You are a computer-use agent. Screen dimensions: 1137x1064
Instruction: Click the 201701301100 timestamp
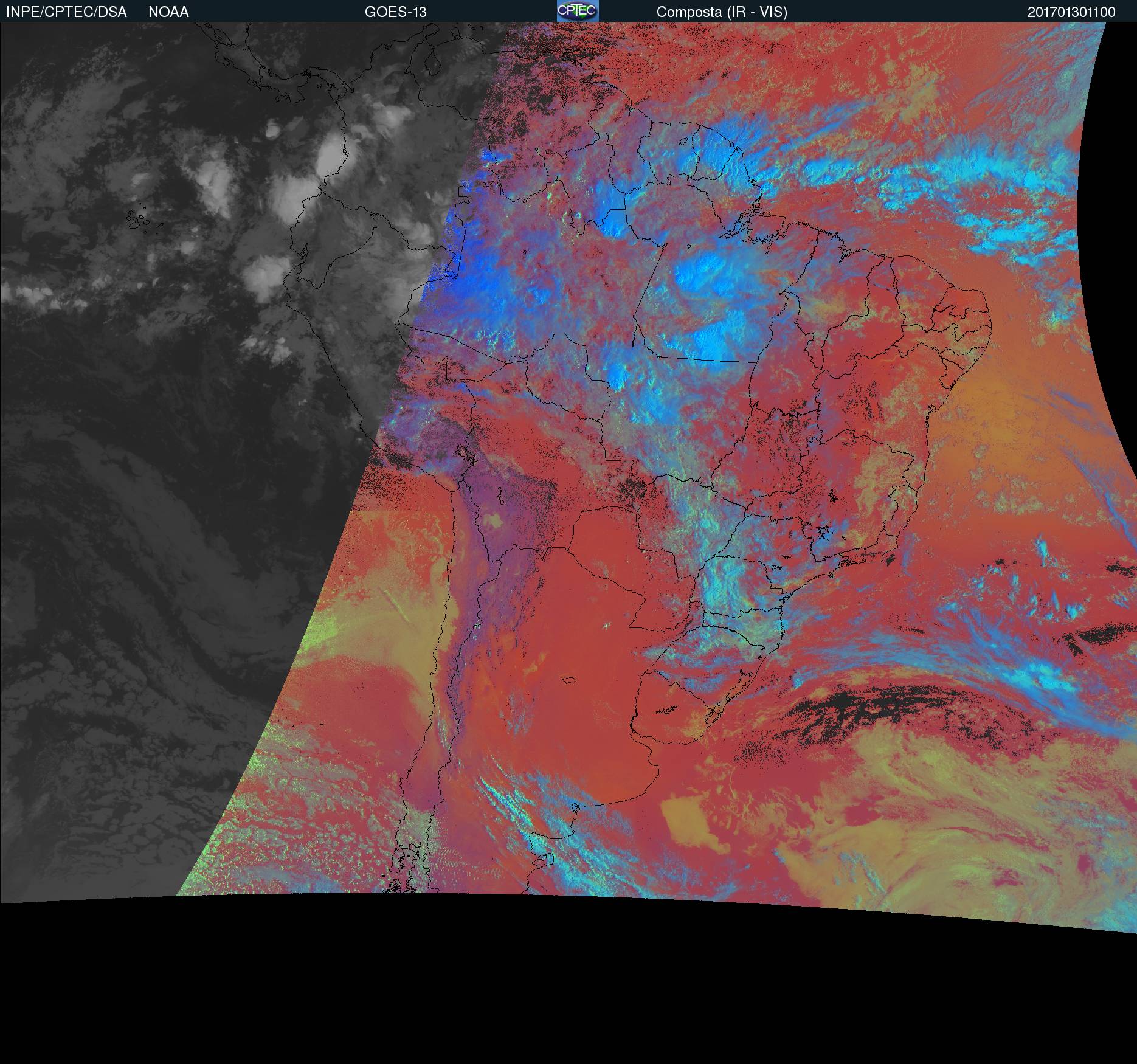tap(1071, 12)
